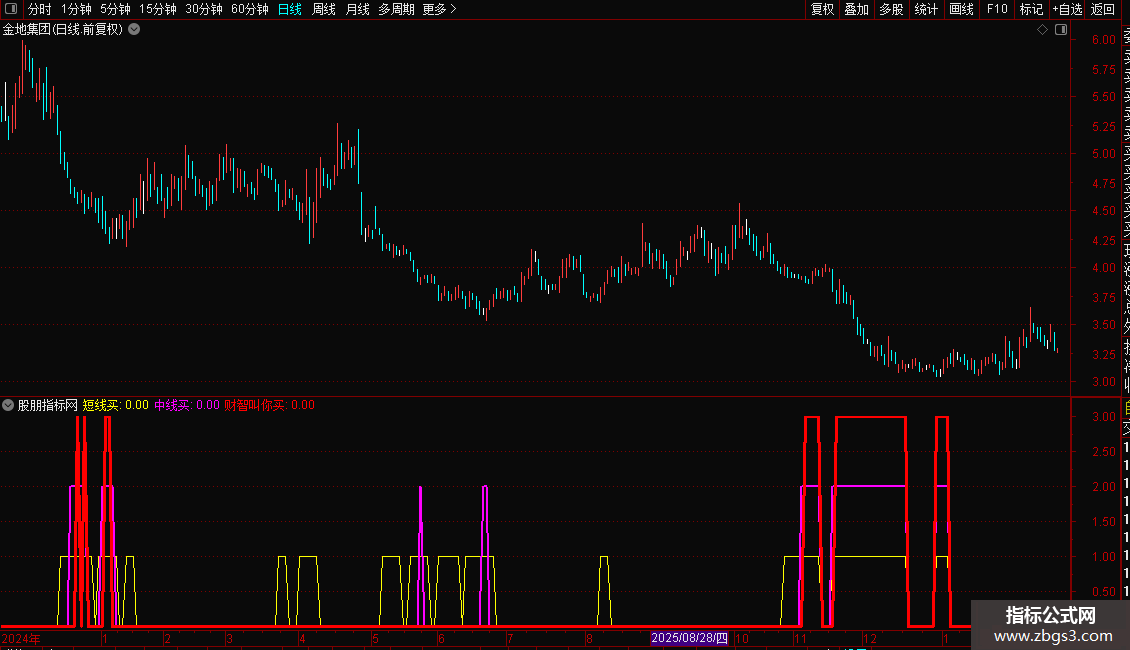Viewport: 1130px width, 650px height.
Task: Select the 1分钟 period tab
Action: click(x=76, y=9)
